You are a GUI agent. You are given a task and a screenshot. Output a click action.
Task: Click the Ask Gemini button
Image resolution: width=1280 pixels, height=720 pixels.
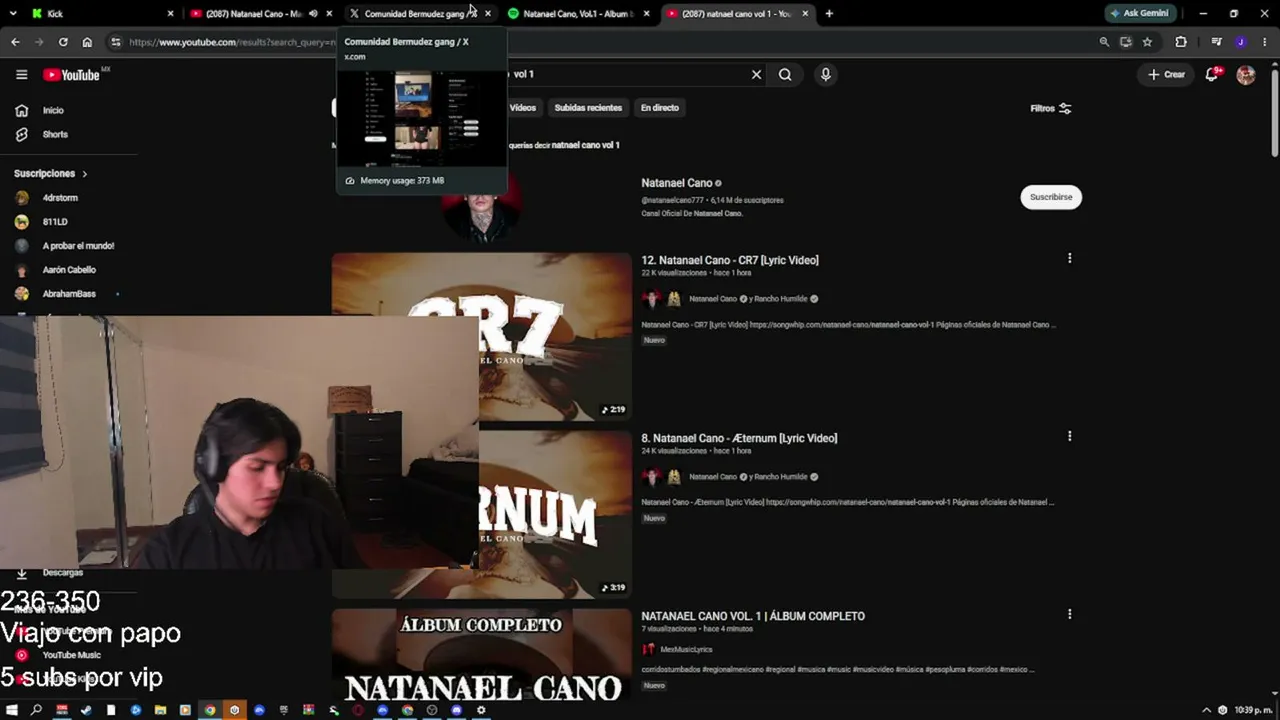click(x=1139, y=14)
